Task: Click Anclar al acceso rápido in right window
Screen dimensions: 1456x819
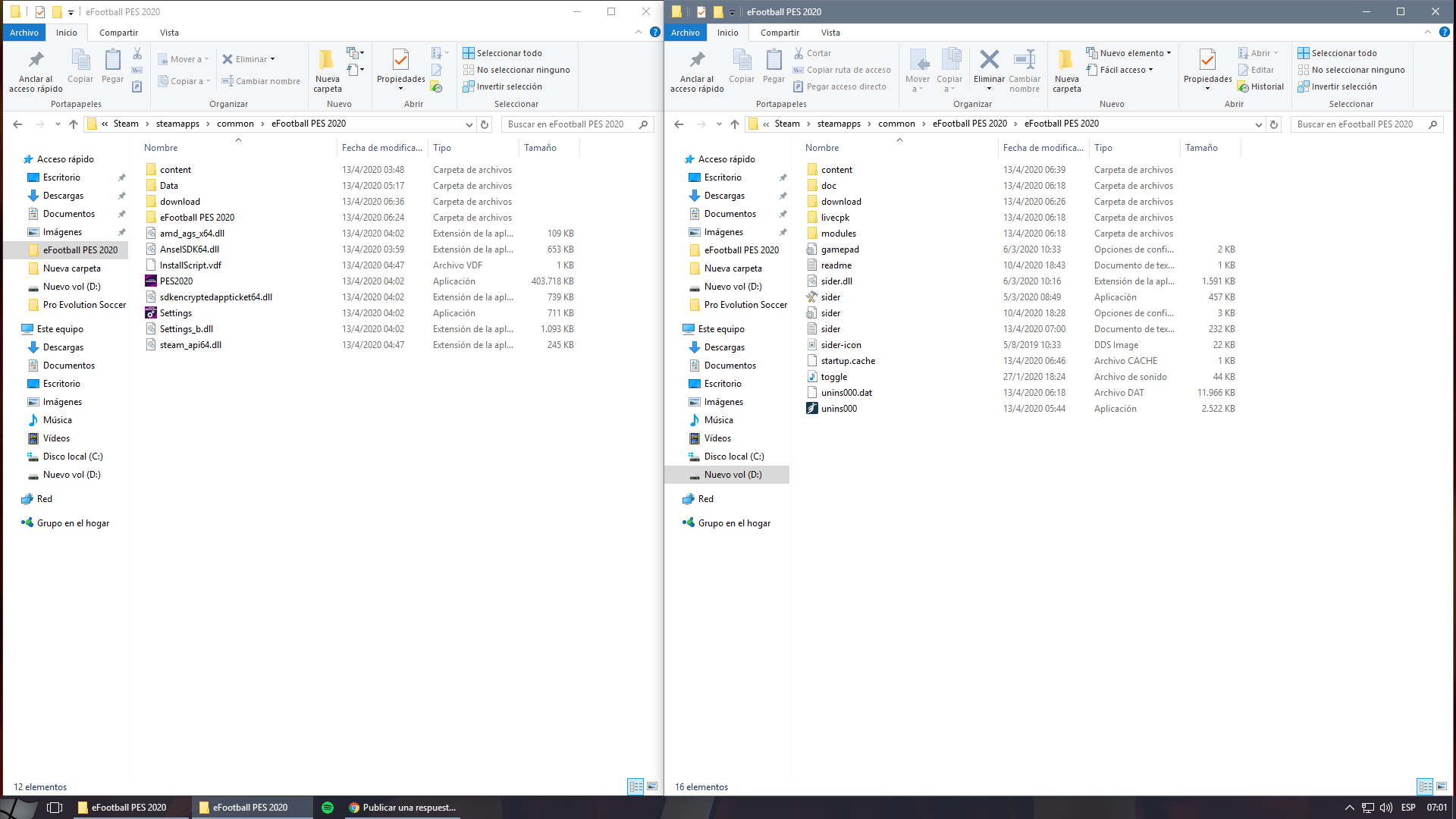Action: pyautogui.click(x=697, y=71)
